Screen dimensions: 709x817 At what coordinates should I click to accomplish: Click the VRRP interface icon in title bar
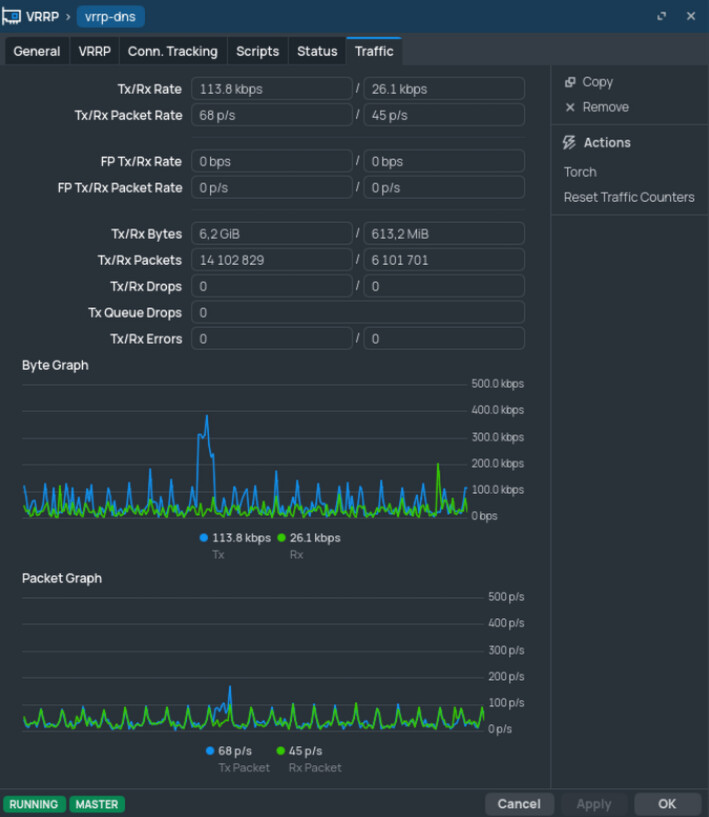pos(13,16)
